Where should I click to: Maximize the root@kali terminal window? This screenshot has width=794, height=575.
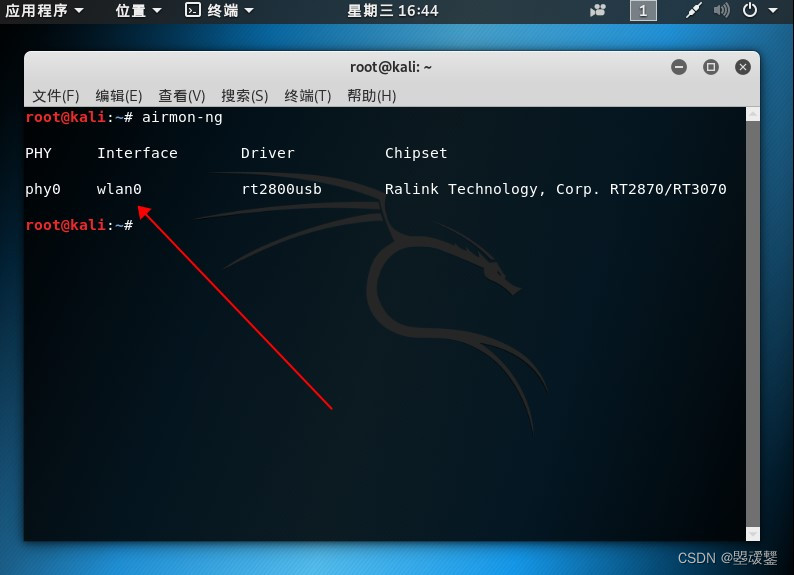coord(711,67)
